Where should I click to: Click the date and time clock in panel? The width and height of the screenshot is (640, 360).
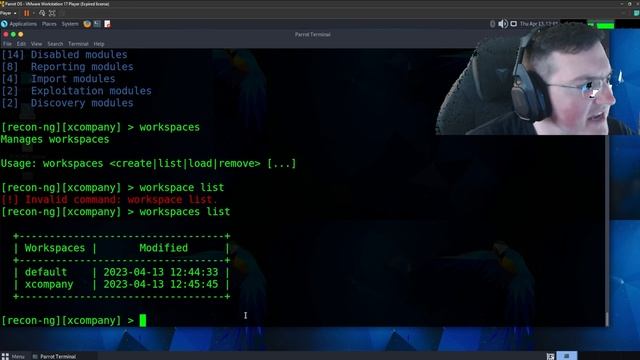point(539,24)
